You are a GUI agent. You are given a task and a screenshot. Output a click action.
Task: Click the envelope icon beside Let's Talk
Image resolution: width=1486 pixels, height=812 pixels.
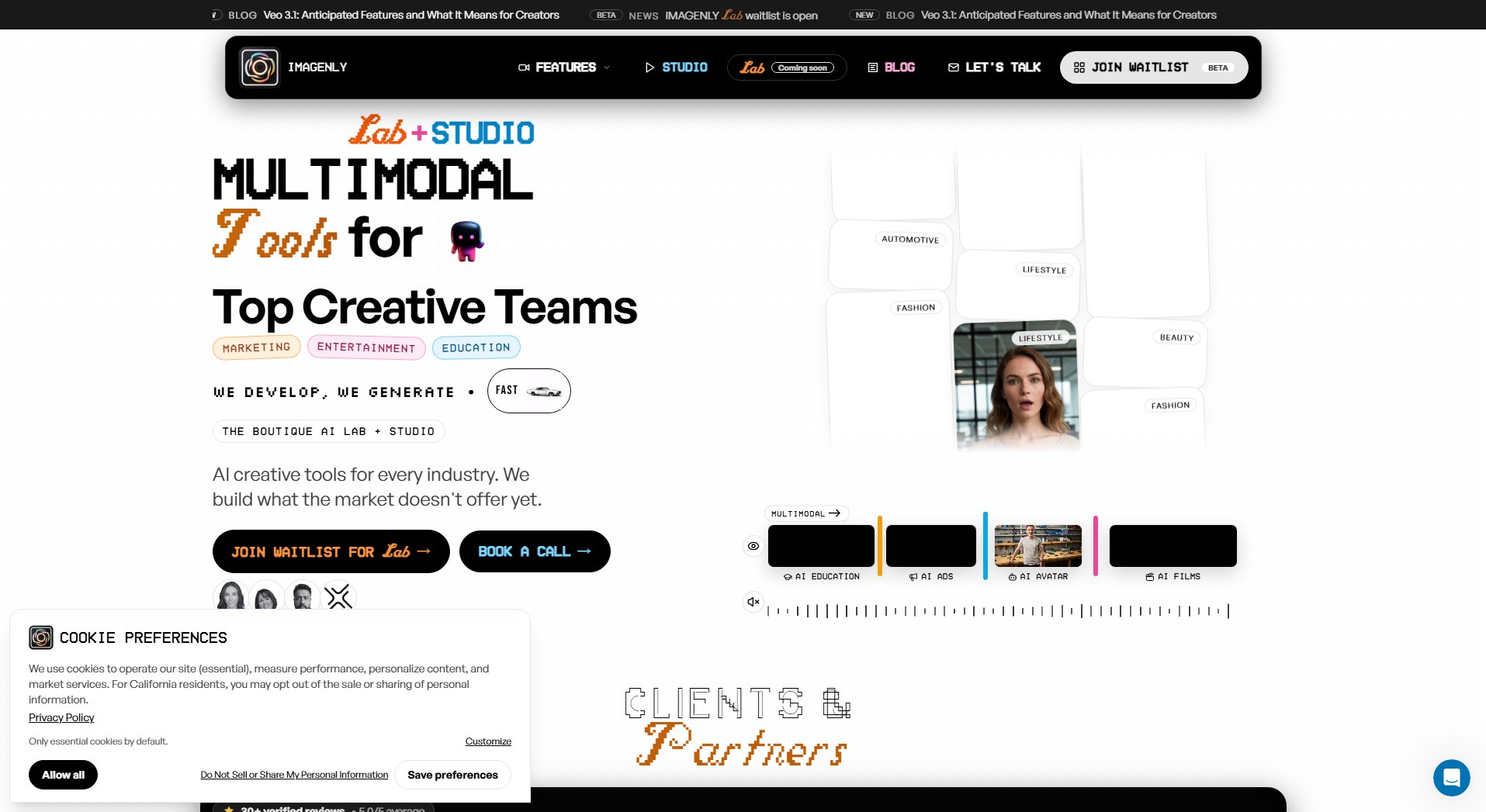(953, 67)
